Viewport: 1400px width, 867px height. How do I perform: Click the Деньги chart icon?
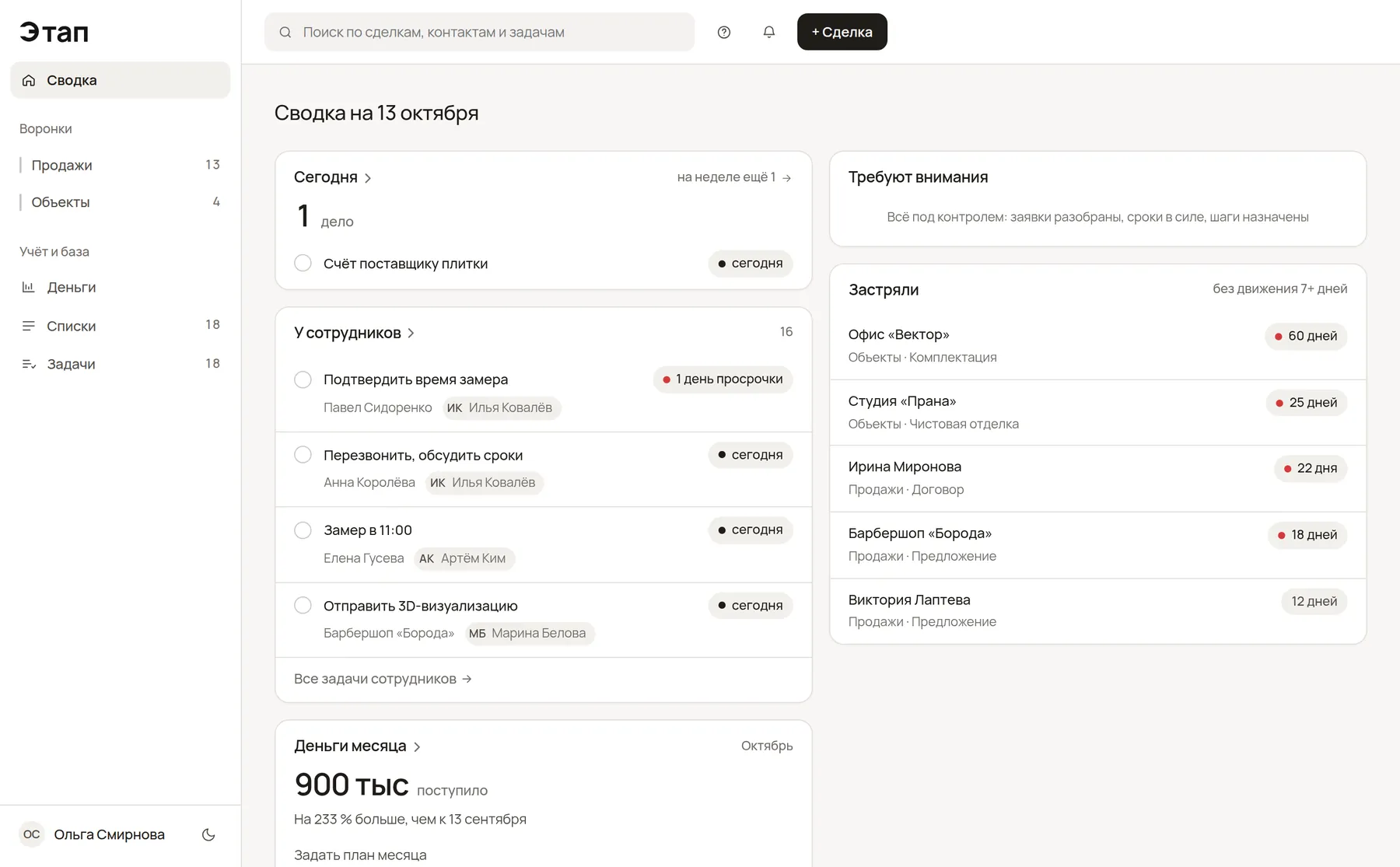pyautogui.click(x=29, y=287)
